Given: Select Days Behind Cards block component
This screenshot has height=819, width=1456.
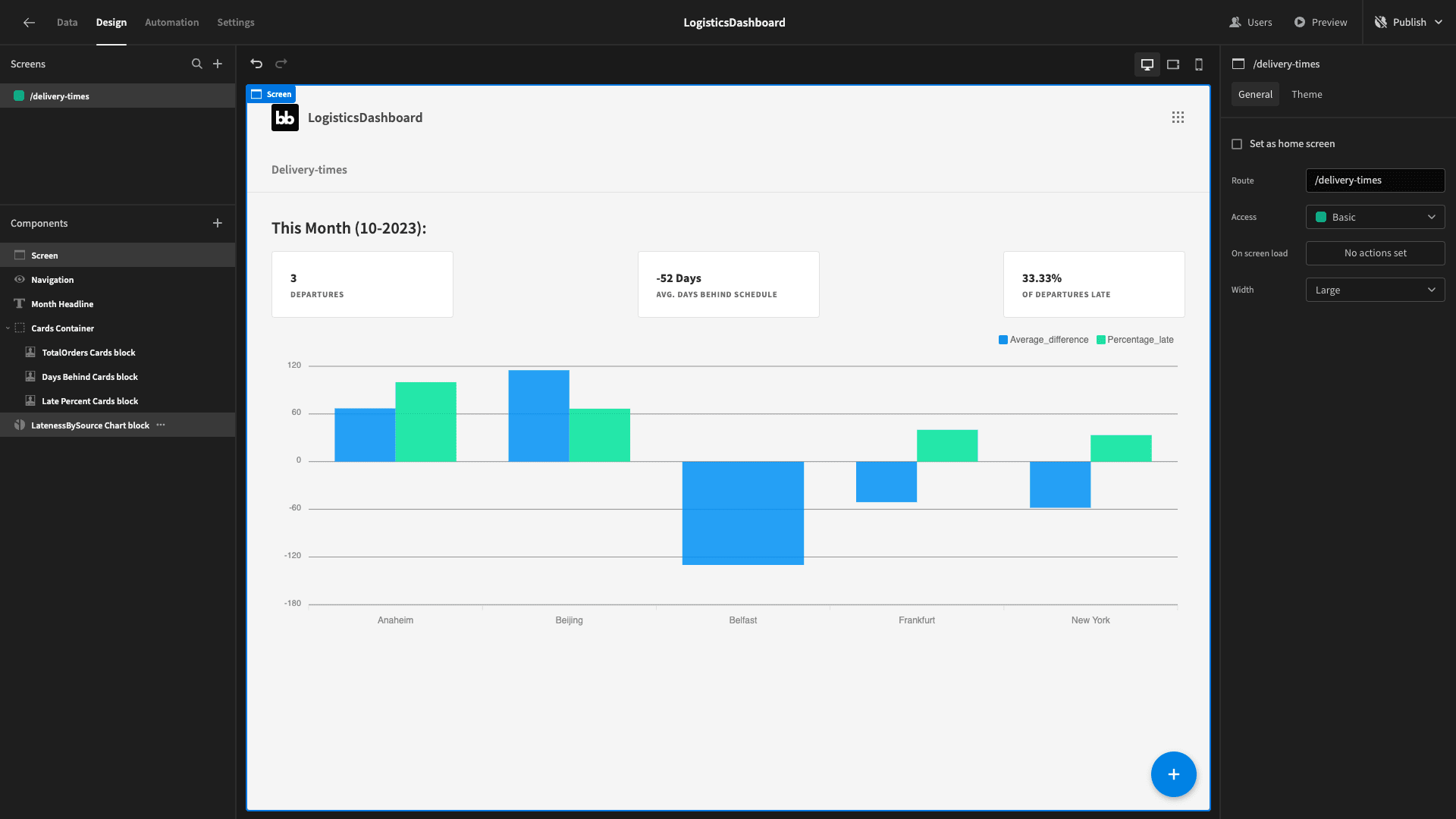Looking at the screenshot, I should (118, 377).
